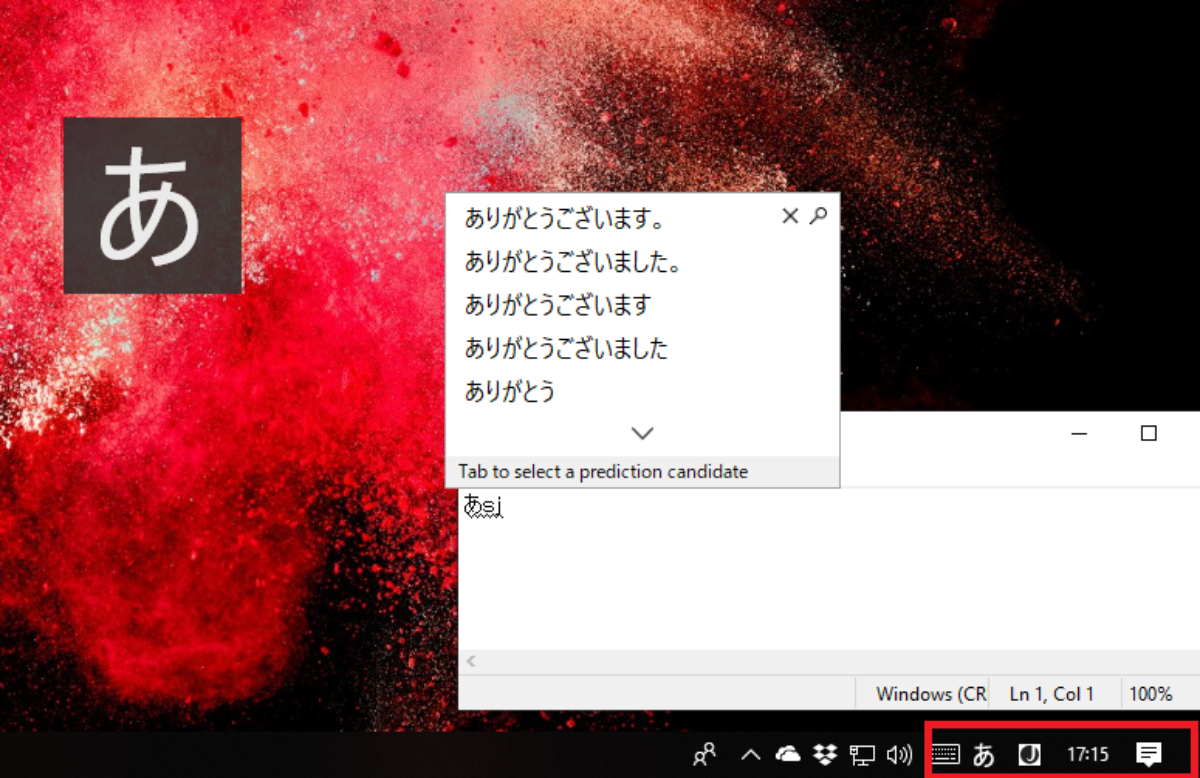The height and width of the screenshot is (778, 1200).
Task: Click inside the Notepad text area
Action: tap(829, 570)
